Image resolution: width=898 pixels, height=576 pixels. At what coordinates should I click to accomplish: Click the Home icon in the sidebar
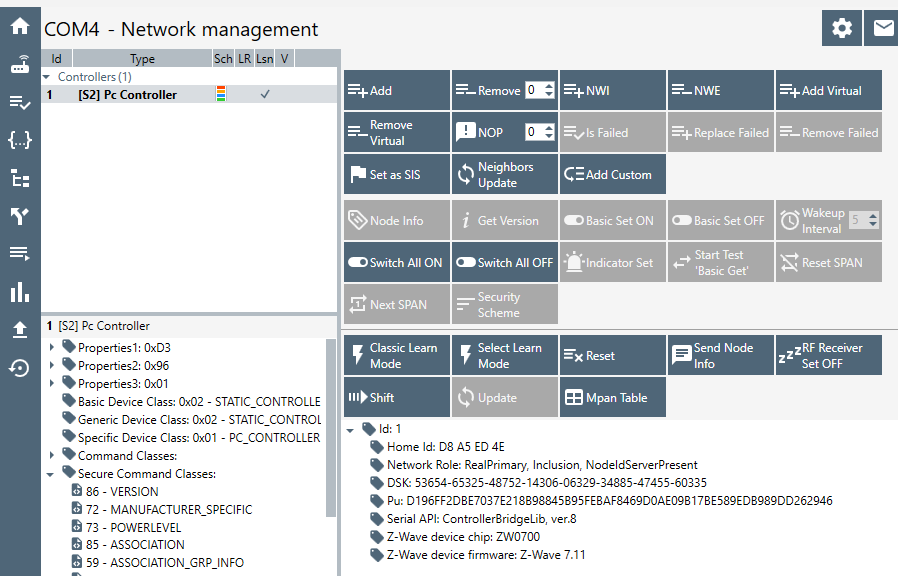19,26
